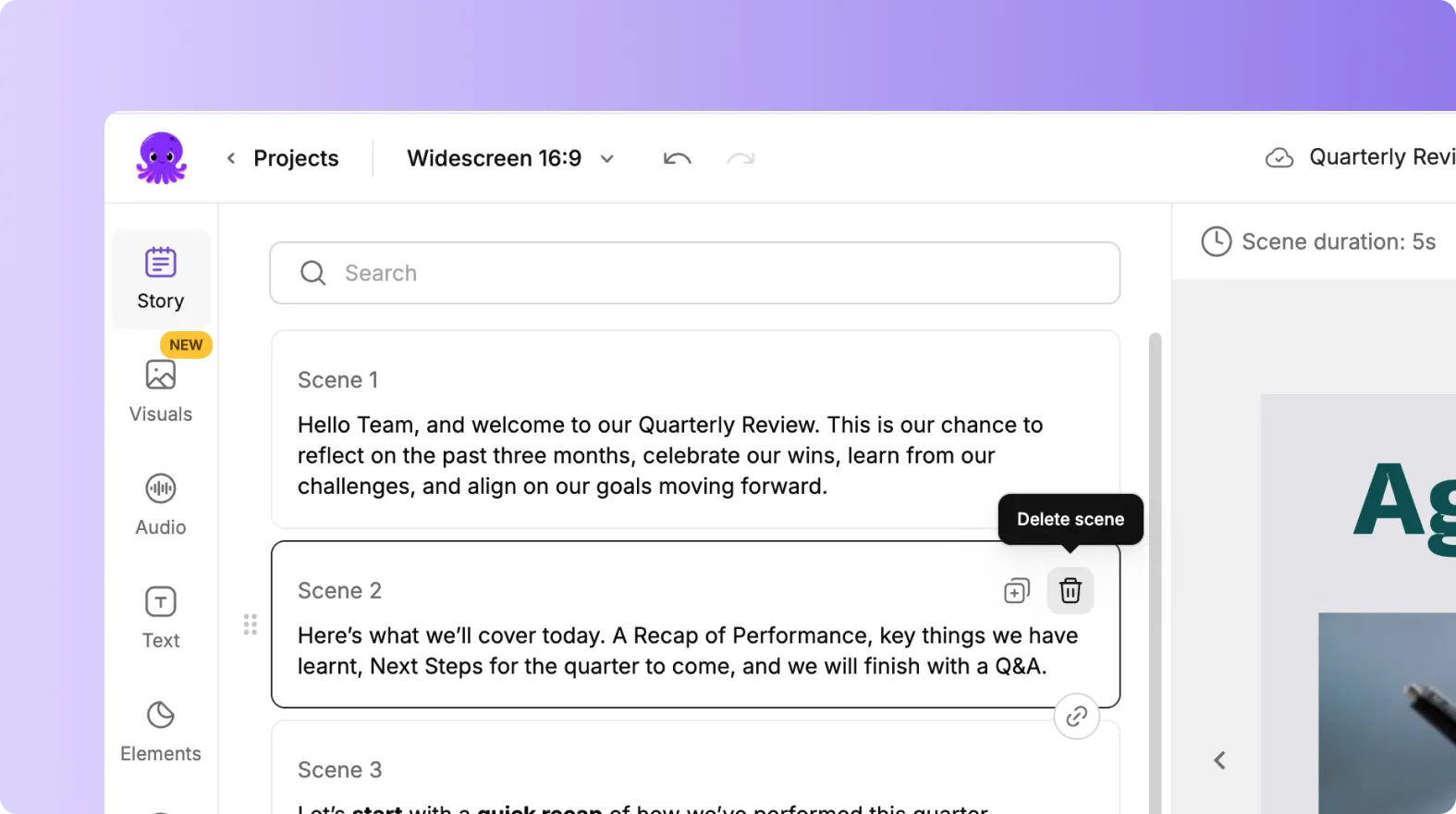1456x814 pixels.
Task: Click the scene Search field
Action: [x=695, y=273]
